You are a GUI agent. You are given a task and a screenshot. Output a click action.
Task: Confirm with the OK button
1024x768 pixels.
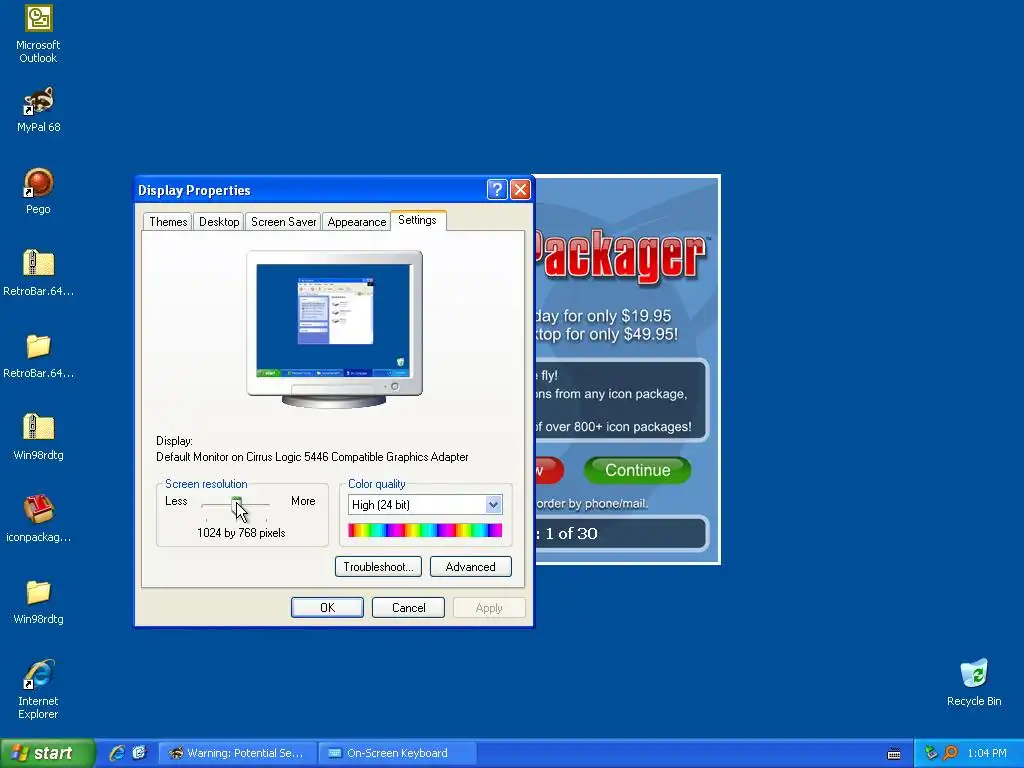coord(327,607)
